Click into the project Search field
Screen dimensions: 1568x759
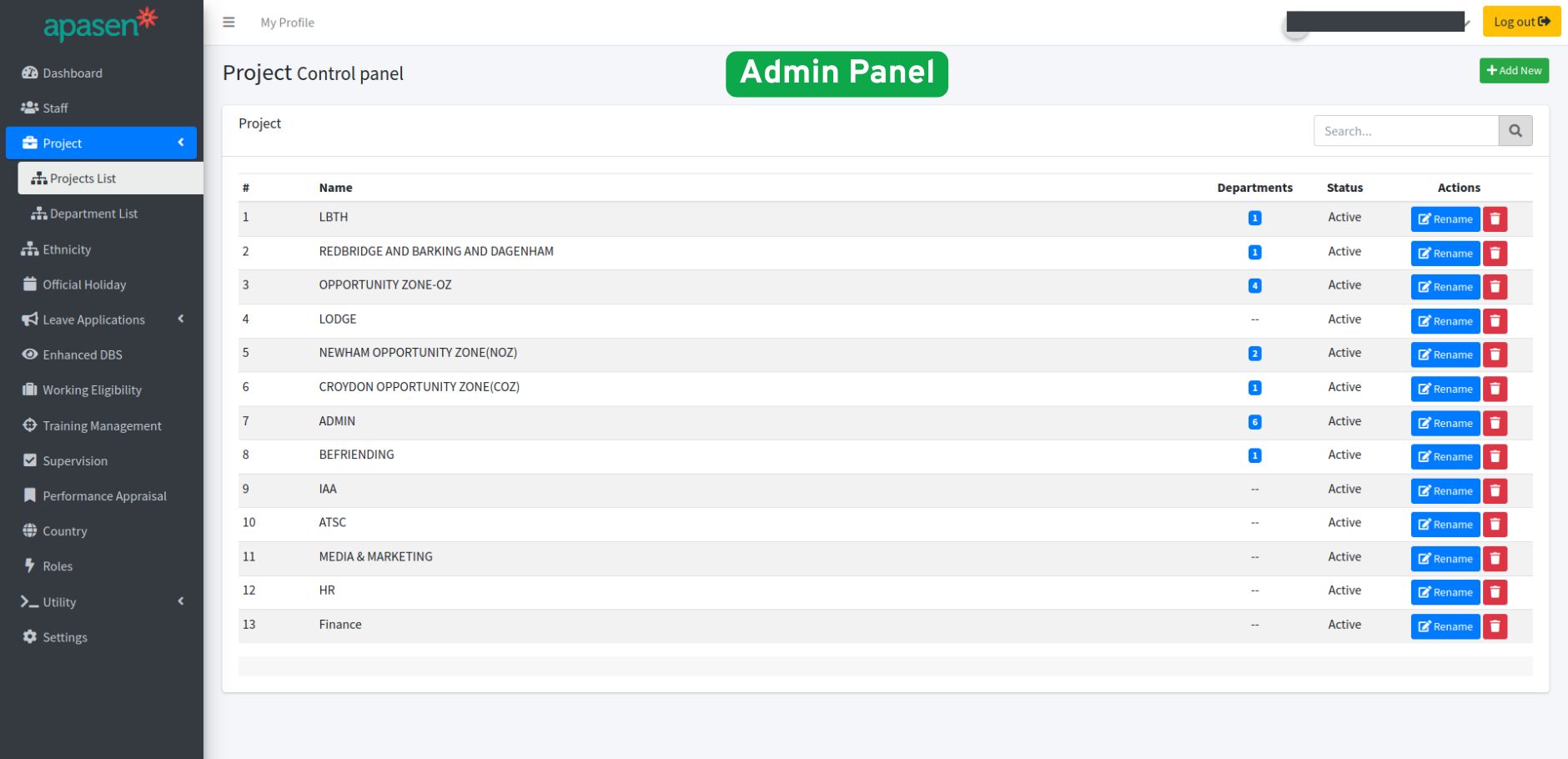pyautogui.click(x=1405, y=131)
